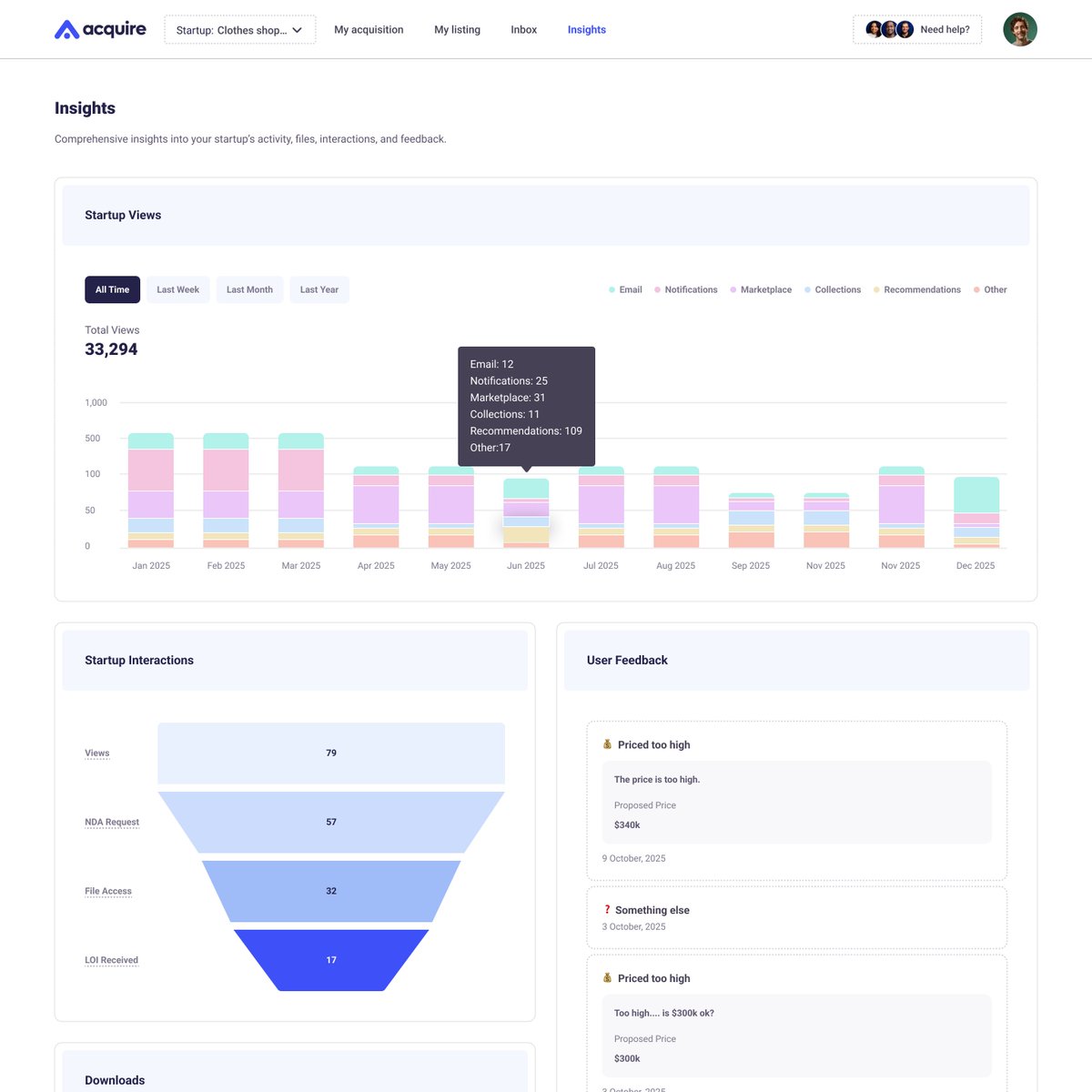Click the Apr 2025 bar
This screenshot has width=1092, height=1092.
(376, 507)
